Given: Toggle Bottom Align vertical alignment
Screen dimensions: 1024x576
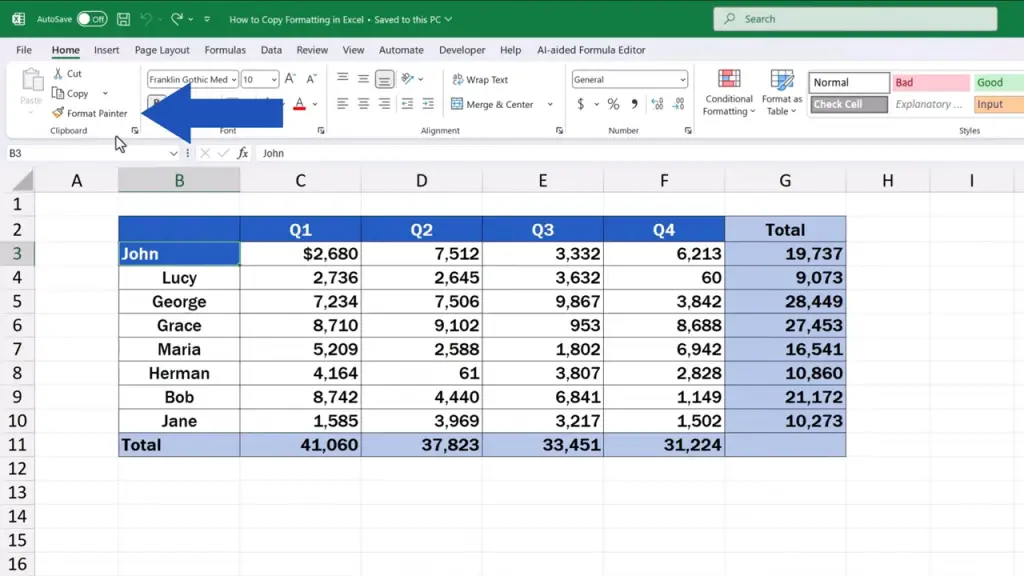Looking at the screenshot, I should (385, 79).
